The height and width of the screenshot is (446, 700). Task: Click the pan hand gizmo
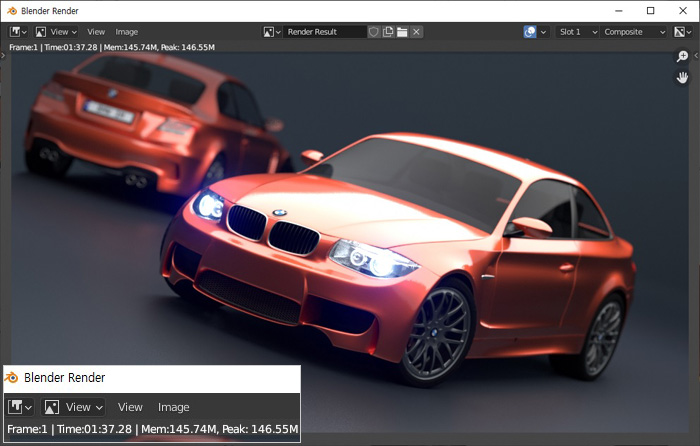(683, 77)
